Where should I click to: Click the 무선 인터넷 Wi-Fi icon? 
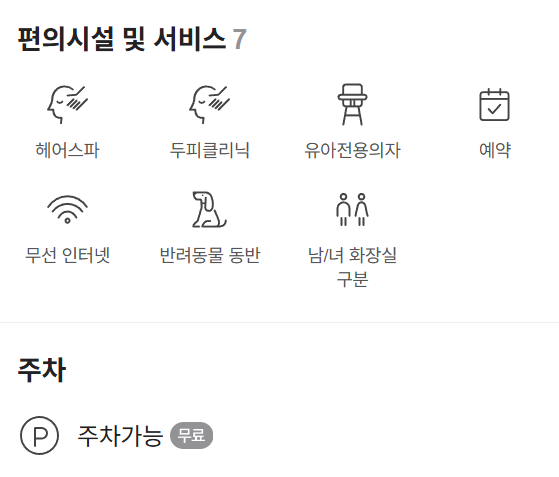[x=67, y=210]
